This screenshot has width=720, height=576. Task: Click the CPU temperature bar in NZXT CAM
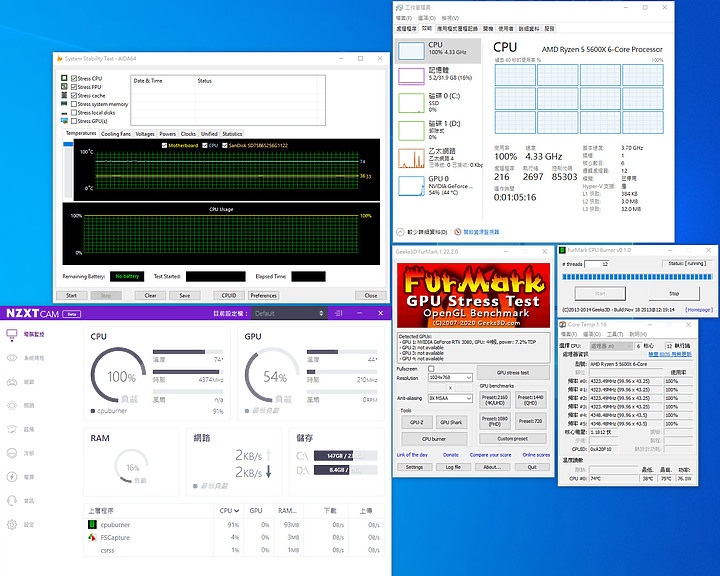click(x=188, y=352)
